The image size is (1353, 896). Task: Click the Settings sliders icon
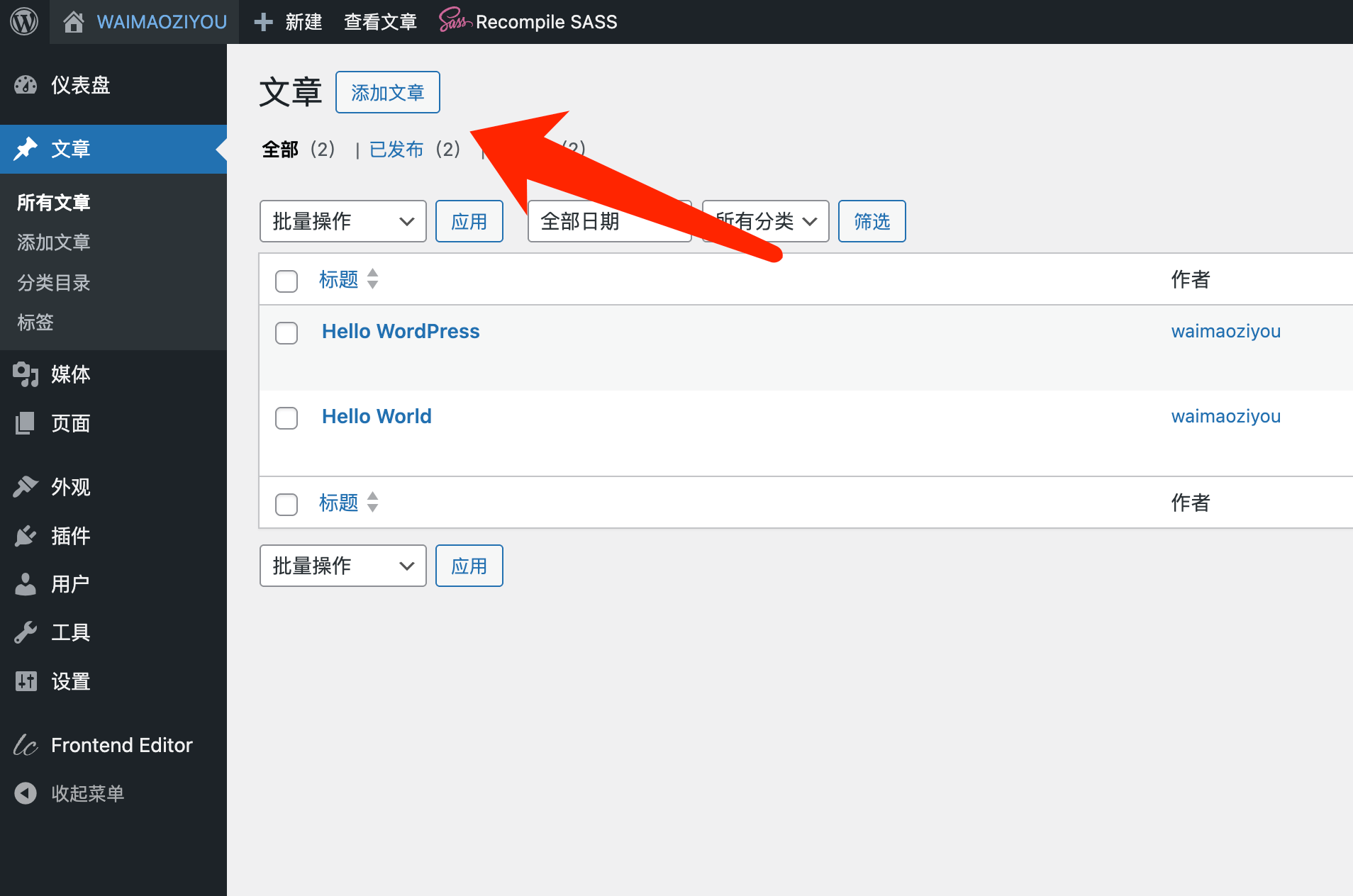point(26,681)
